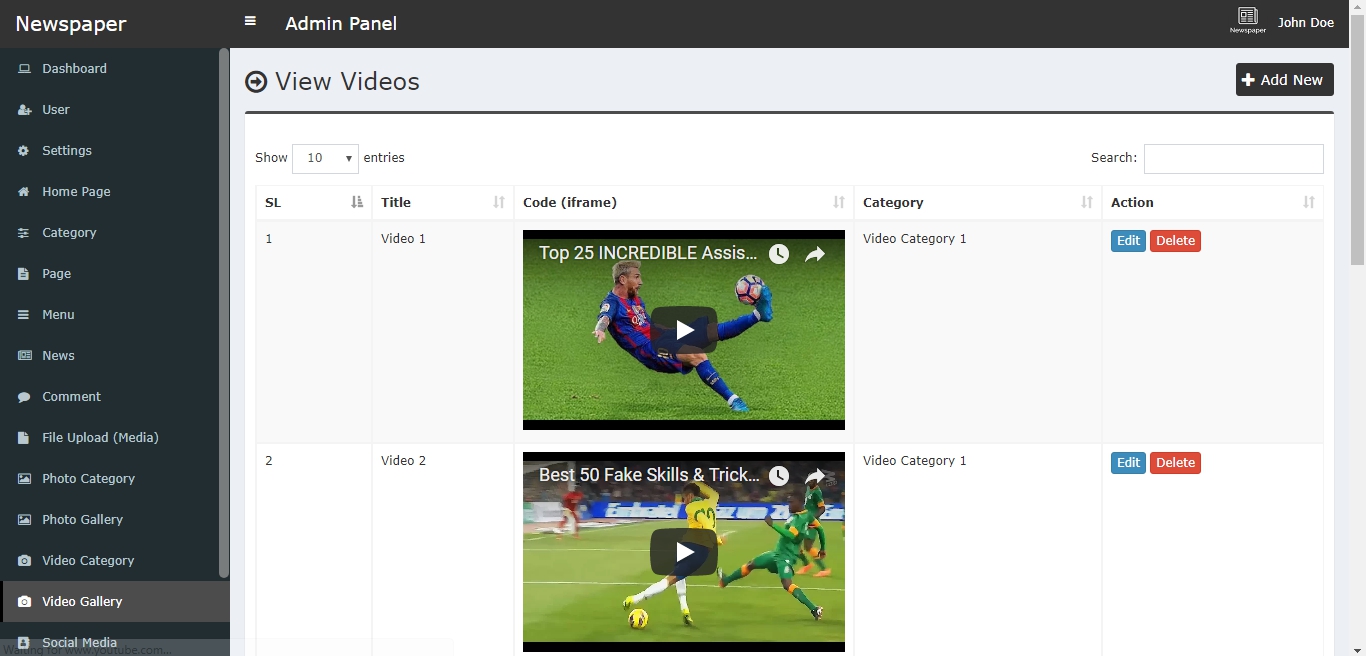The image size is (1366, 656).
Task: Select the Comment icon in the sidebar
Action: click(x=22, y=396)
